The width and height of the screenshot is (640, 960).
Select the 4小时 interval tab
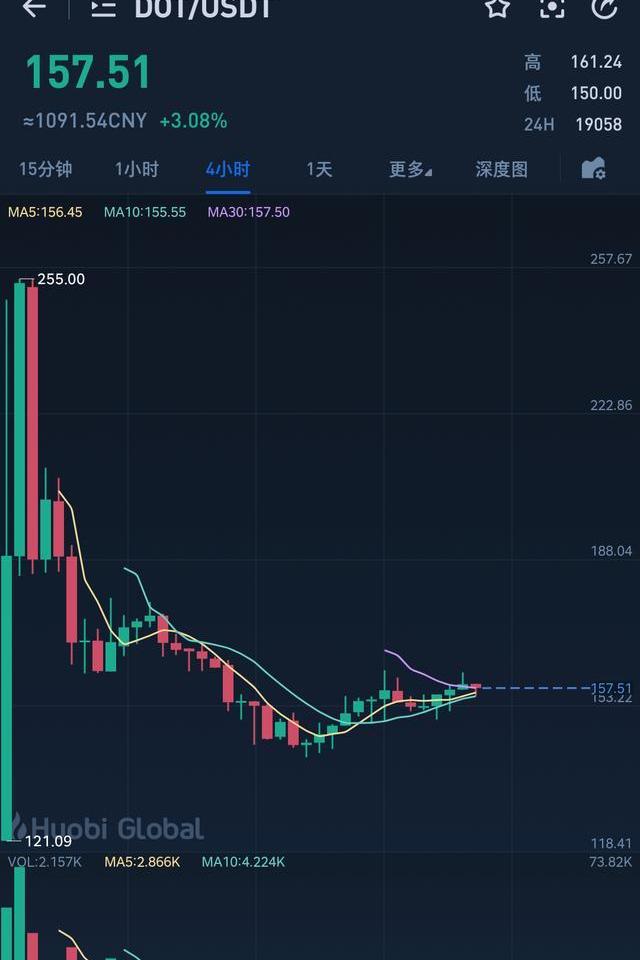pyautogui.click(x=228, y=169)
